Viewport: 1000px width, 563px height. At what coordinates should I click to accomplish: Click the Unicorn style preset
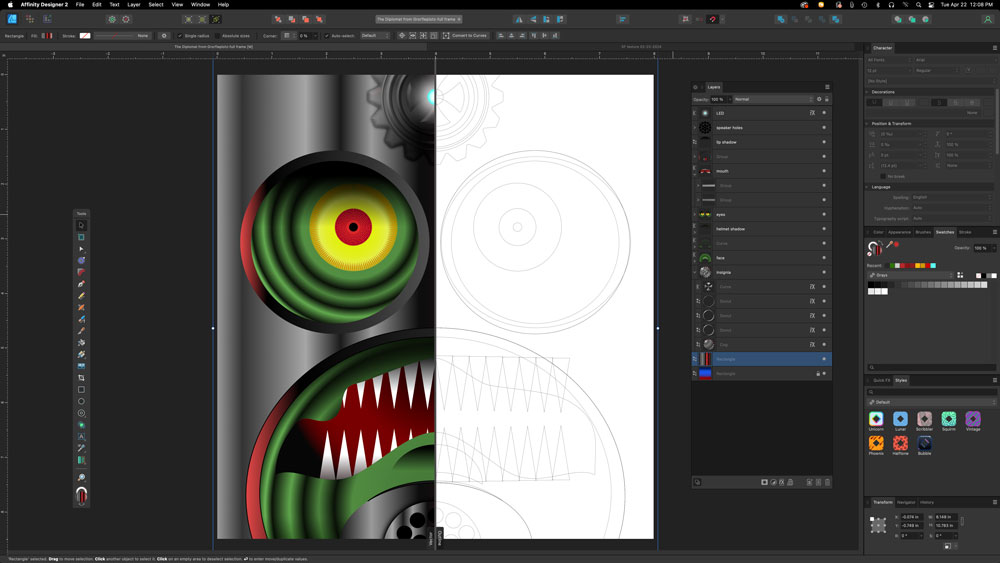876,419
